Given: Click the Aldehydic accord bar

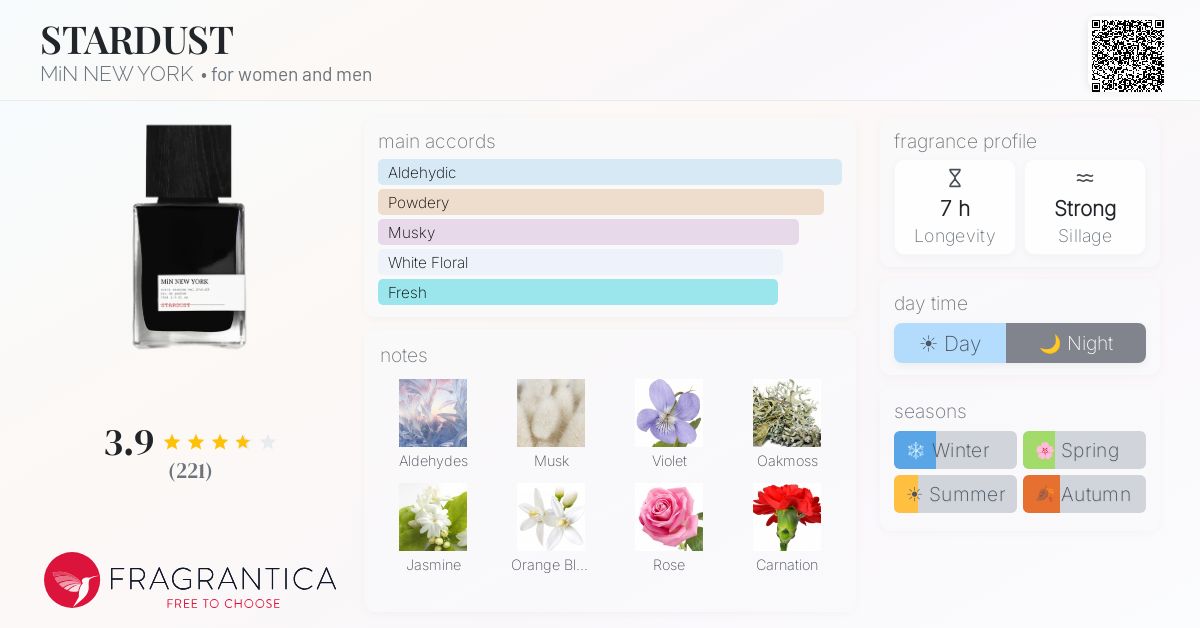Looking at the screenshot, I should tap(610, 172).
